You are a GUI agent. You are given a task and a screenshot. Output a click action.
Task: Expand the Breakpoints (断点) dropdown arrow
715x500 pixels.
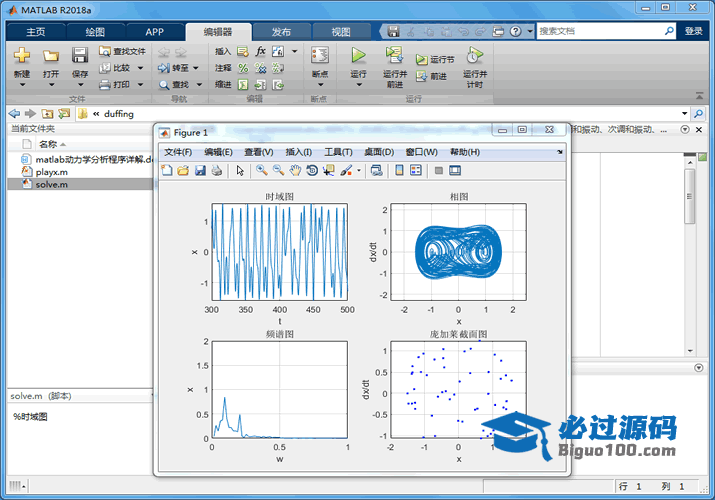pyautogui.click(x=320, y=85)
